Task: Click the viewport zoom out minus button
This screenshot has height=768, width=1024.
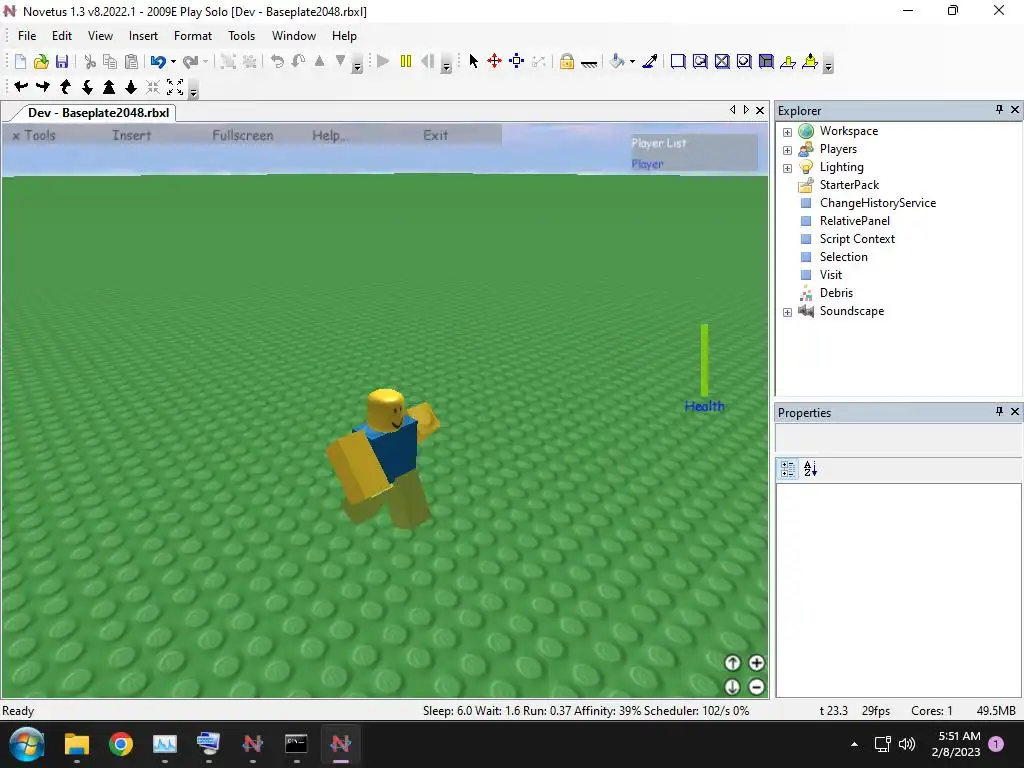Action: tap(756, 687)
